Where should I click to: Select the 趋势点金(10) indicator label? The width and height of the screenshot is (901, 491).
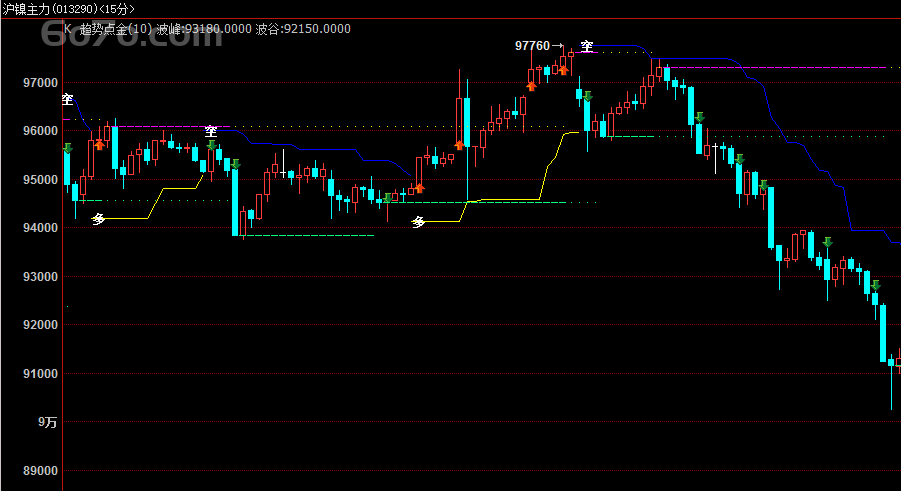pos(116,29)
